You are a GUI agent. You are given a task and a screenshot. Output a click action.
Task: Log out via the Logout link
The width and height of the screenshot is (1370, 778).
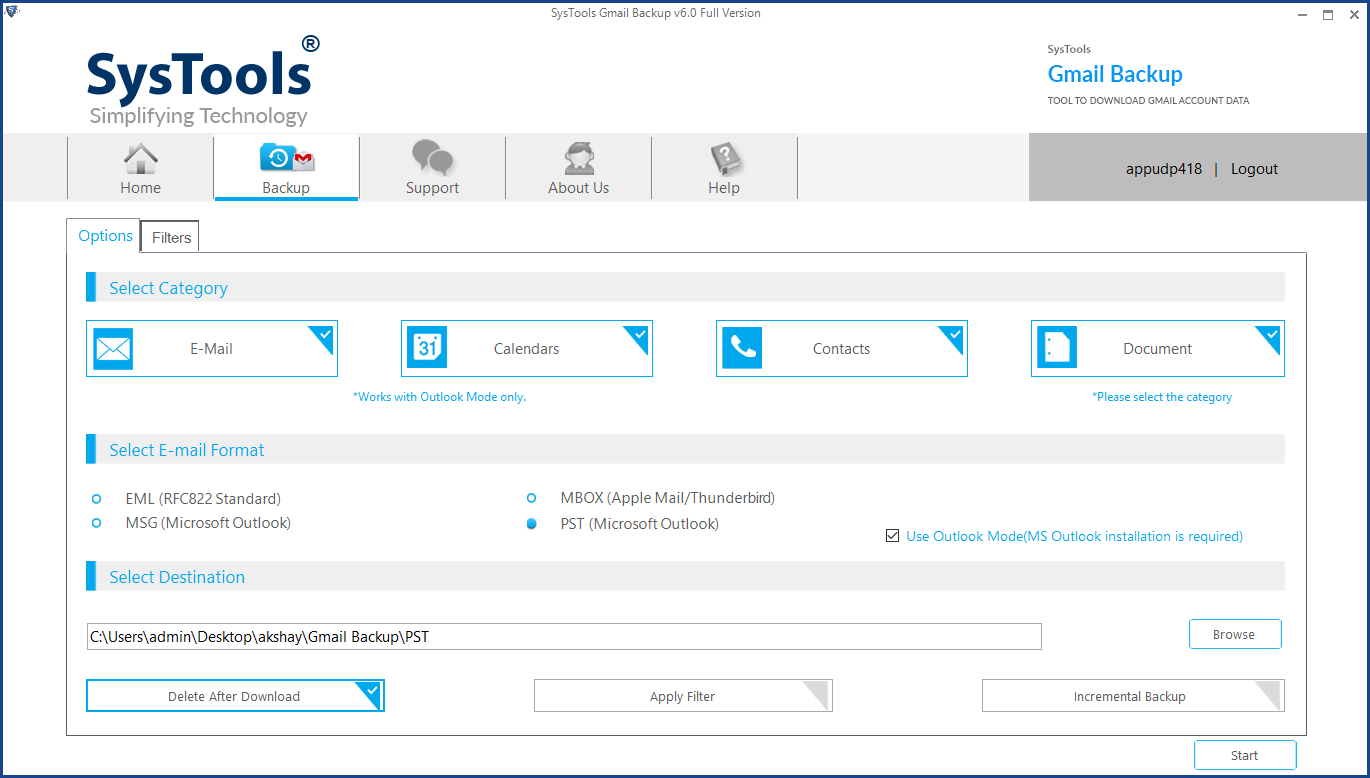click(x=1254, y=169)
